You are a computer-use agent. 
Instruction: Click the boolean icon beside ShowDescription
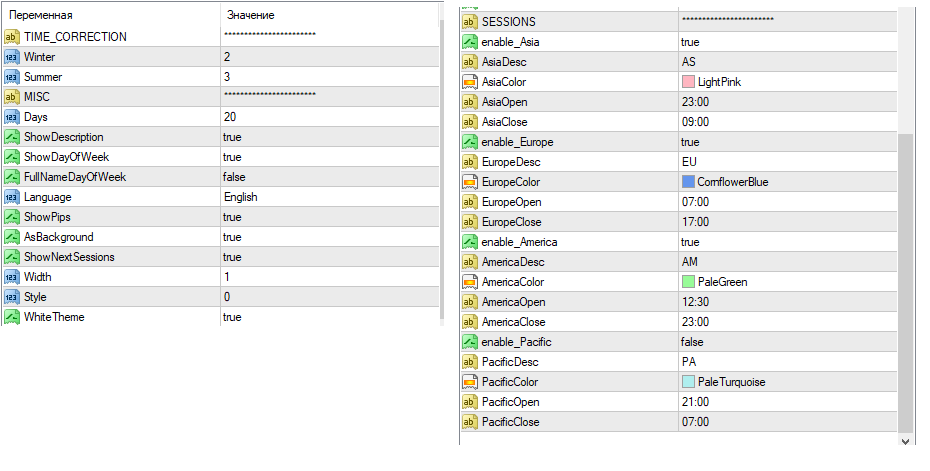(x=11, y=137)
